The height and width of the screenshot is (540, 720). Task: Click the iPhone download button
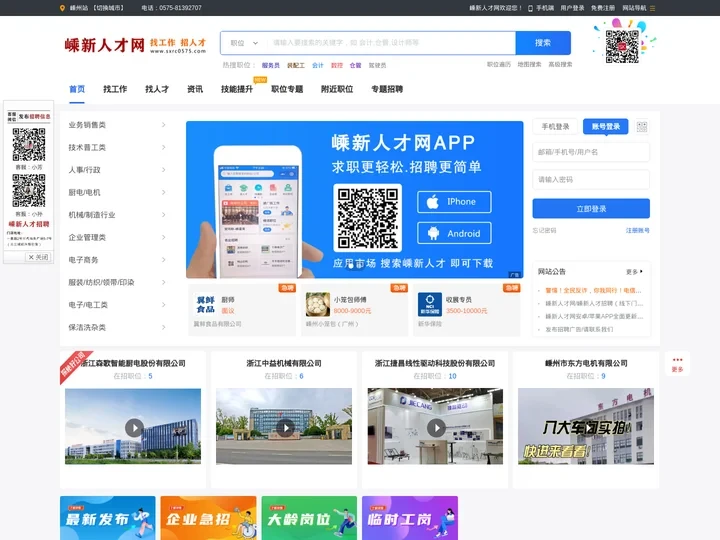[x=454, y=202]
